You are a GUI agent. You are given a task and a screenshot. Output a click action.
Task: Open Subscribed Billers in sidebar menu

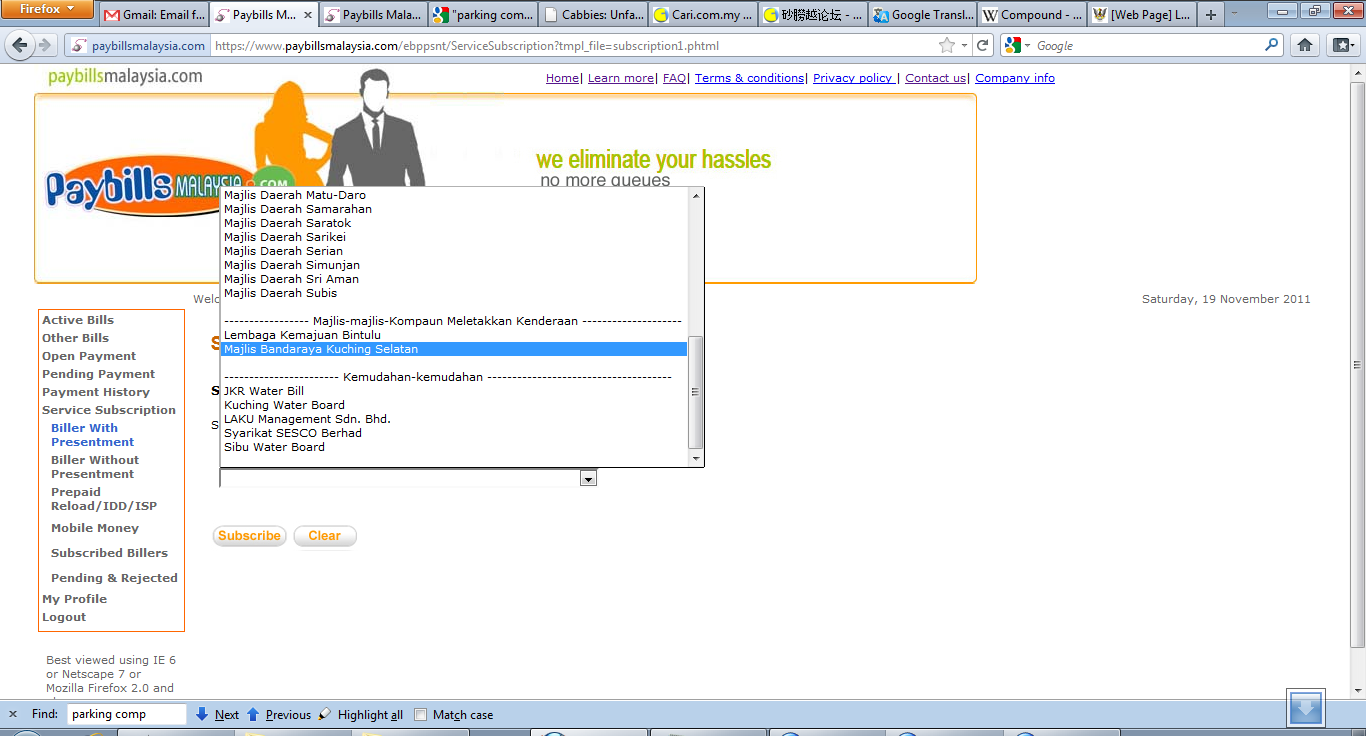point(109,553)
